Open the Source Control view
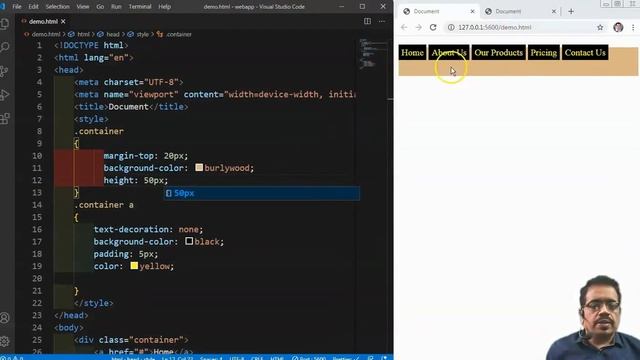 pyautogui.click(x=5, y=71)
